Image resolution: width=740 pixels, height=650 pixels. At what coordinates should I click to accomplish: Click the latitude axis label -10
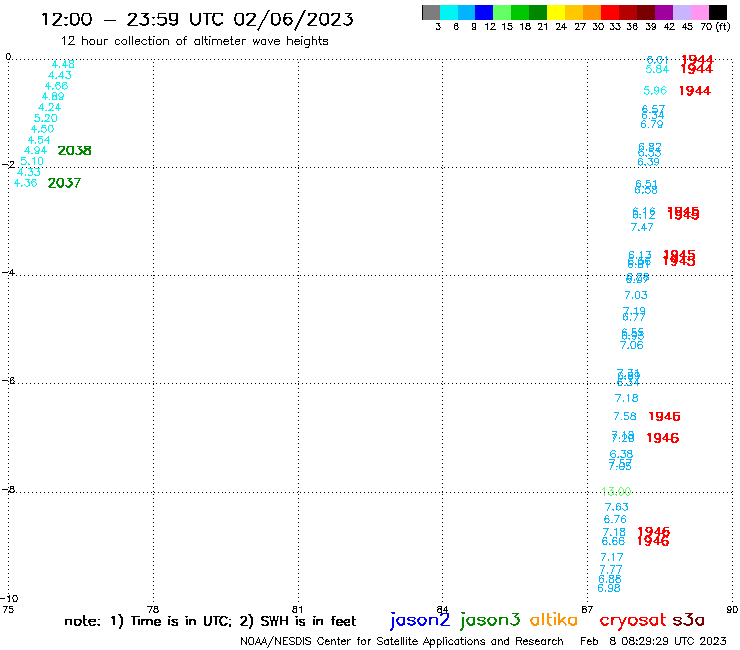pos(9,599)
